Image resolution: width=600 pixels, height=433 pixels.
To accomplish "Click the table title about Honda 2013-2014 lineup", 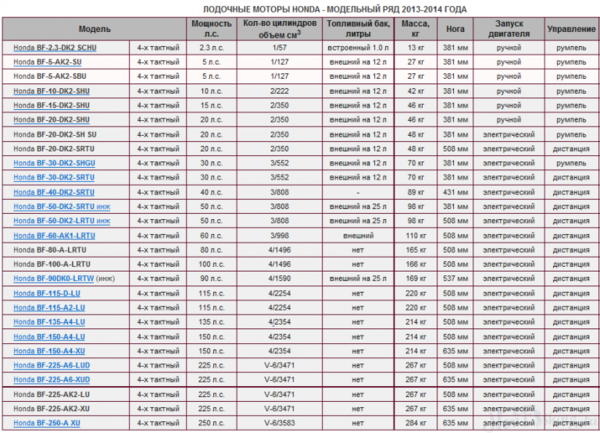I will point(300,8).
